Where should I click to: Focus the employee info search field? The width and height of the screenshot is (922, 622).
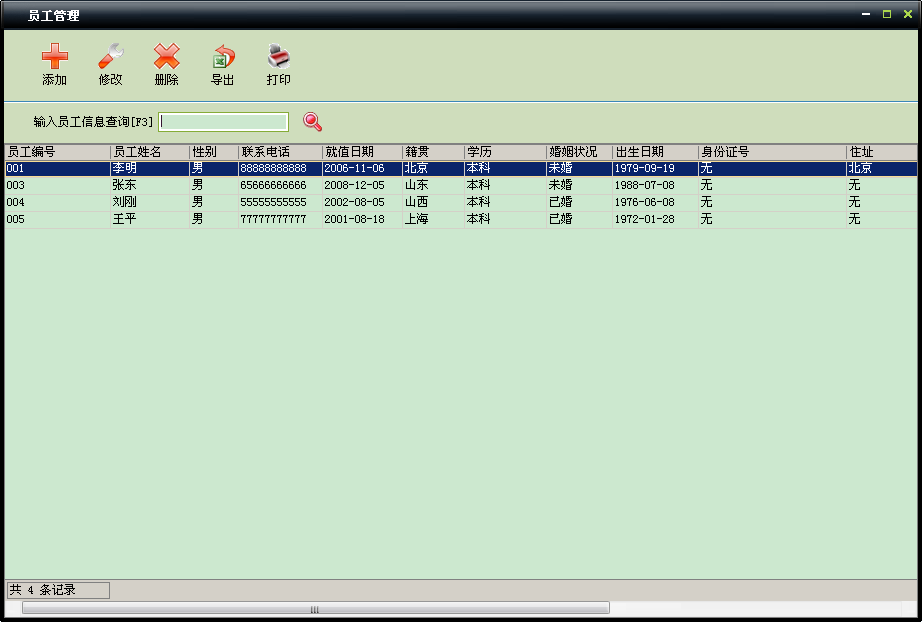point(223,122)
